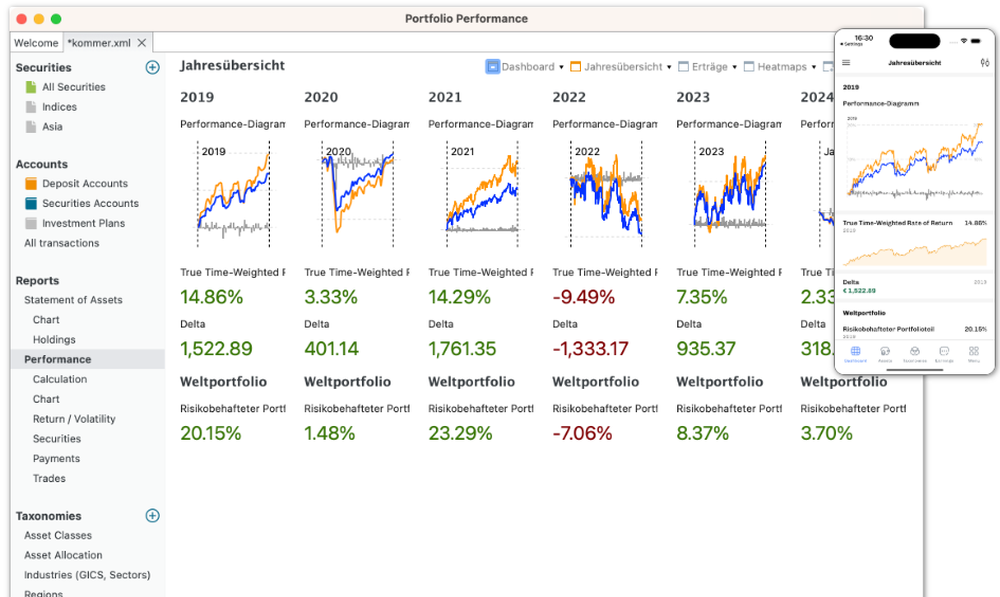Image resolution: width=1000 pixels, height=597 pixels.
Task: Open All transactions view
Action: tap(61, 243)
